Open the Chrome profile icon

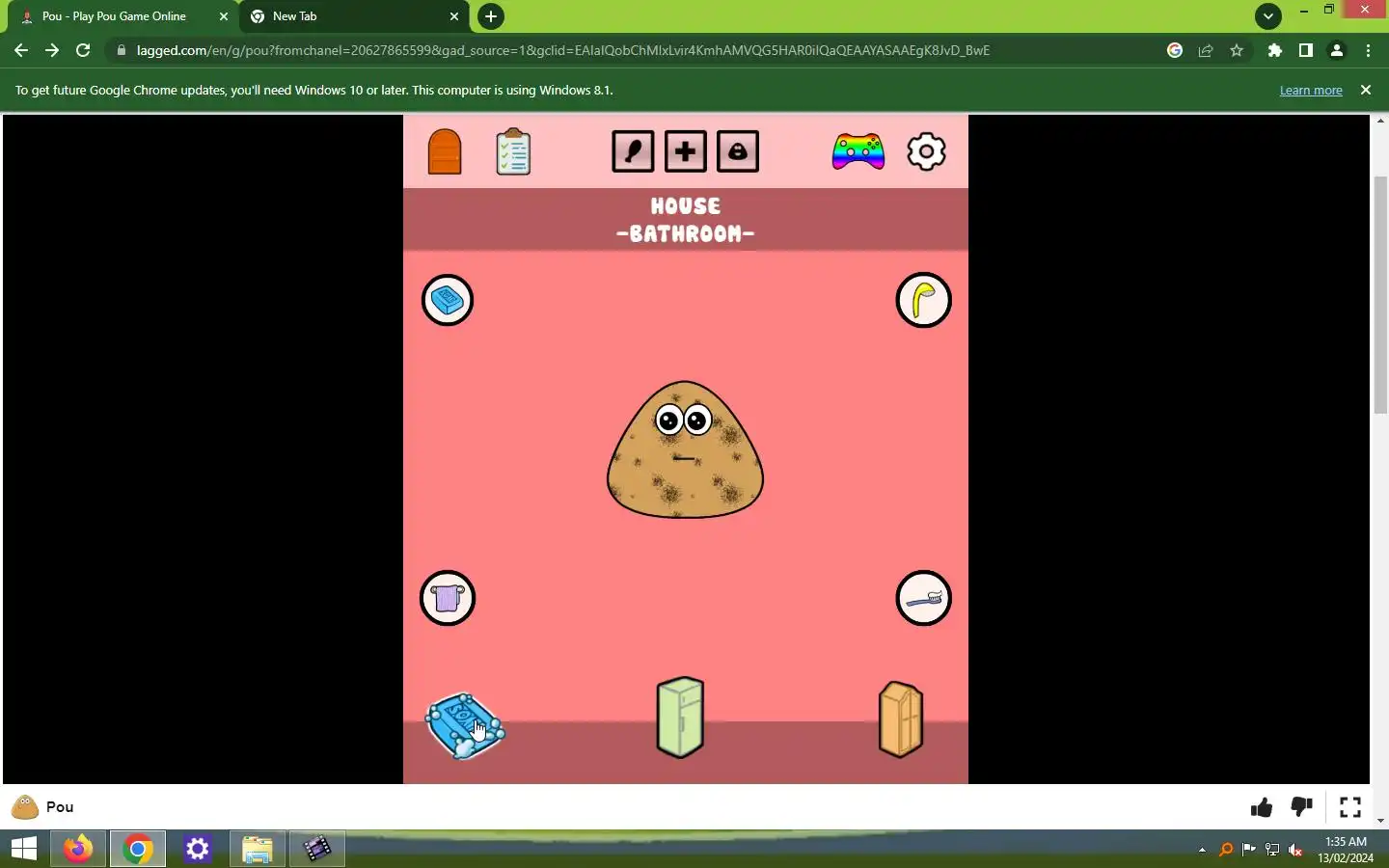(x=1337, y=50)
